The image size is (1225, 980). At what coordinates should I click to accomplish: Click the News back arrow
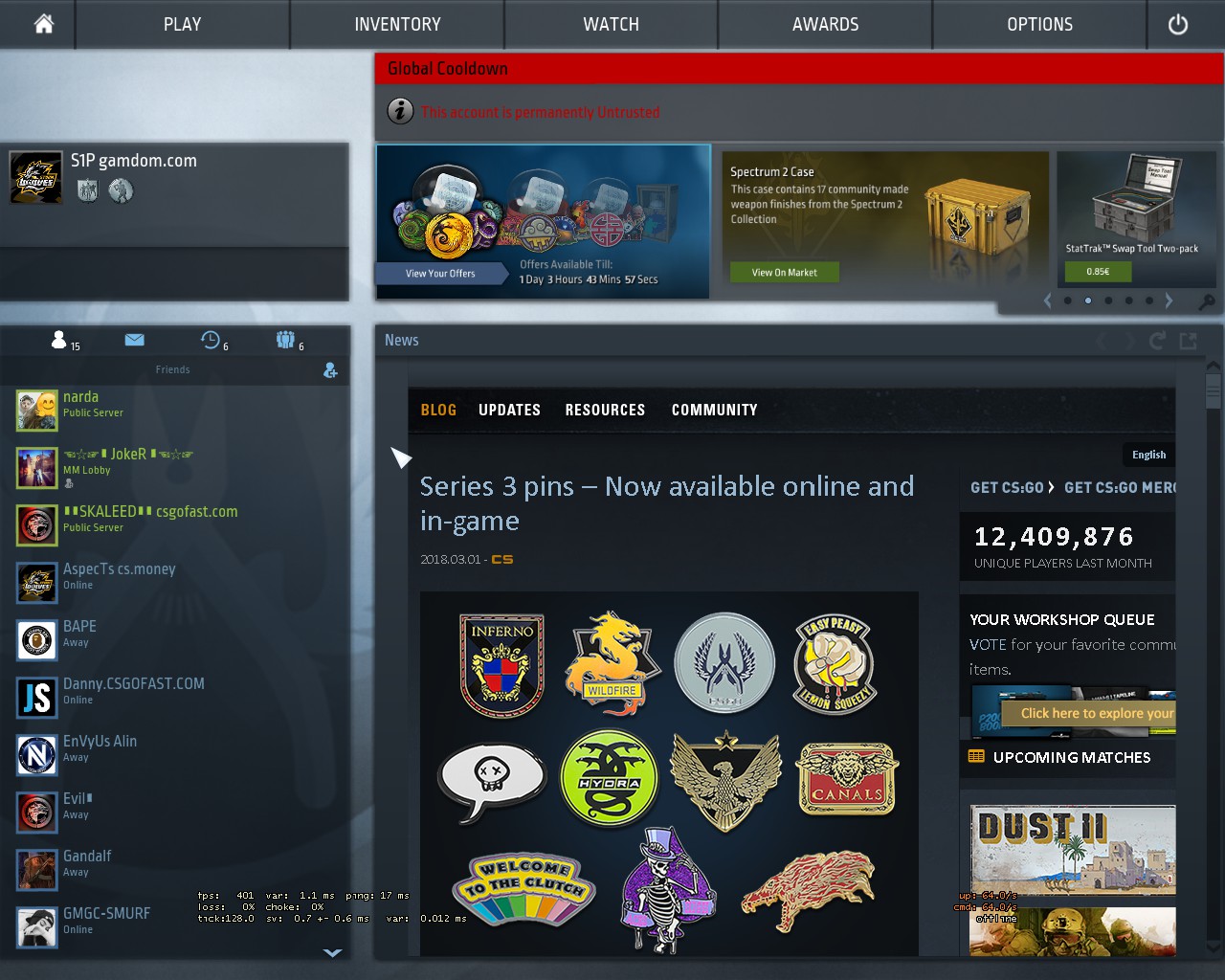pos(1102,341)
